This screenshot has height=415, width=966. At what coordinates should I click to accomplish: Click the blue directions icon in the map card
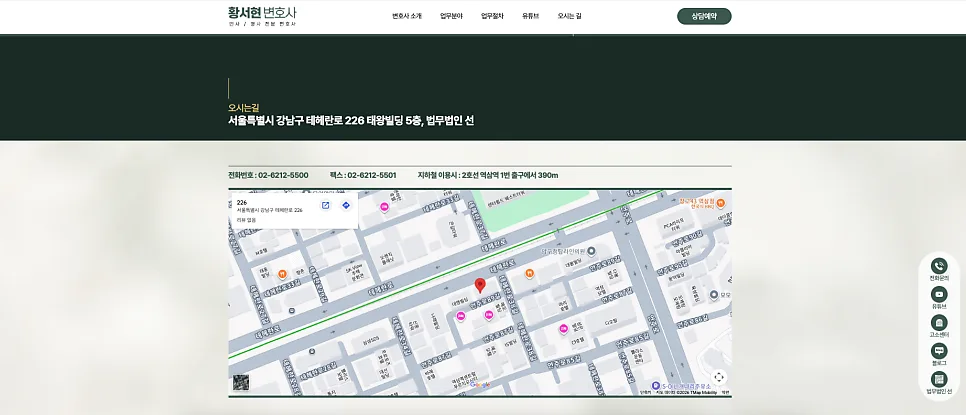(x=346, y=206)
